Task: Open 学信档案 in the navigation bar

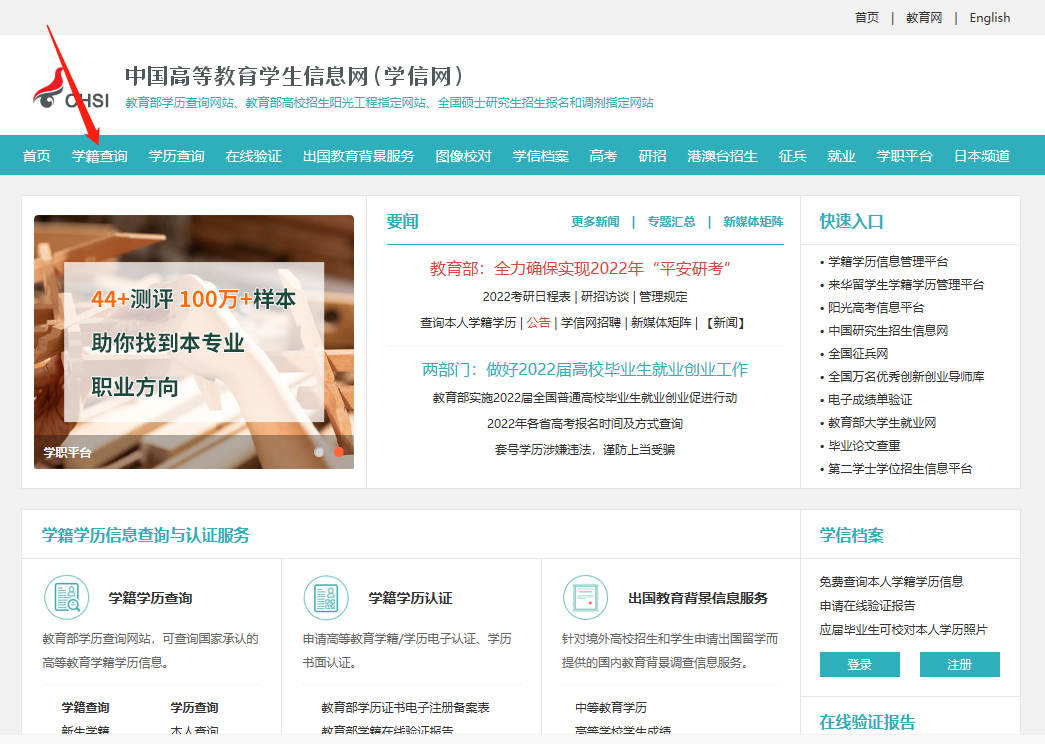Action: (540, 156)
